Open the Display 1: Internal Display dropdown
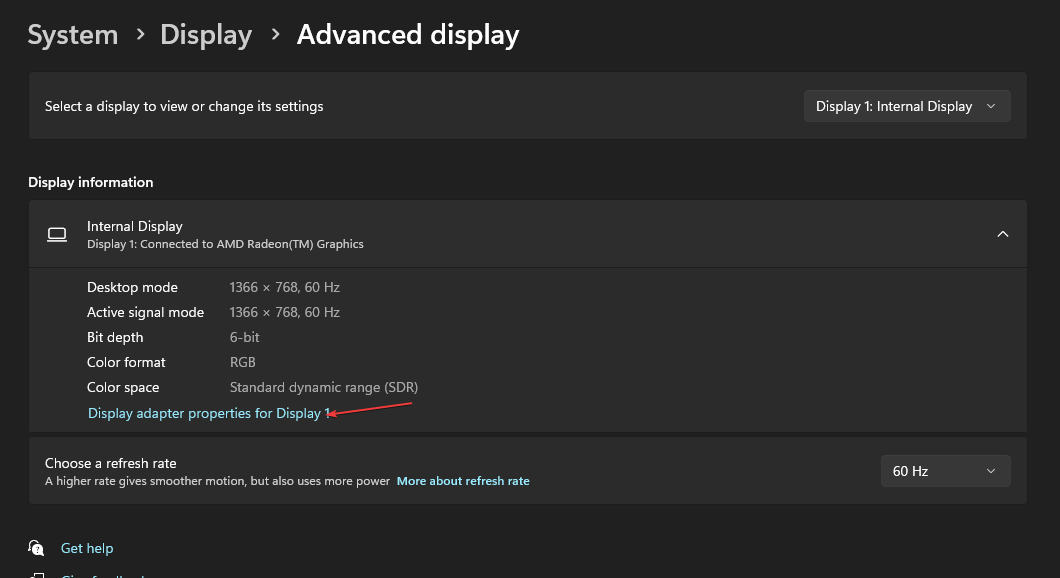This screenshot has height=578, width=1060. [906, 106]
